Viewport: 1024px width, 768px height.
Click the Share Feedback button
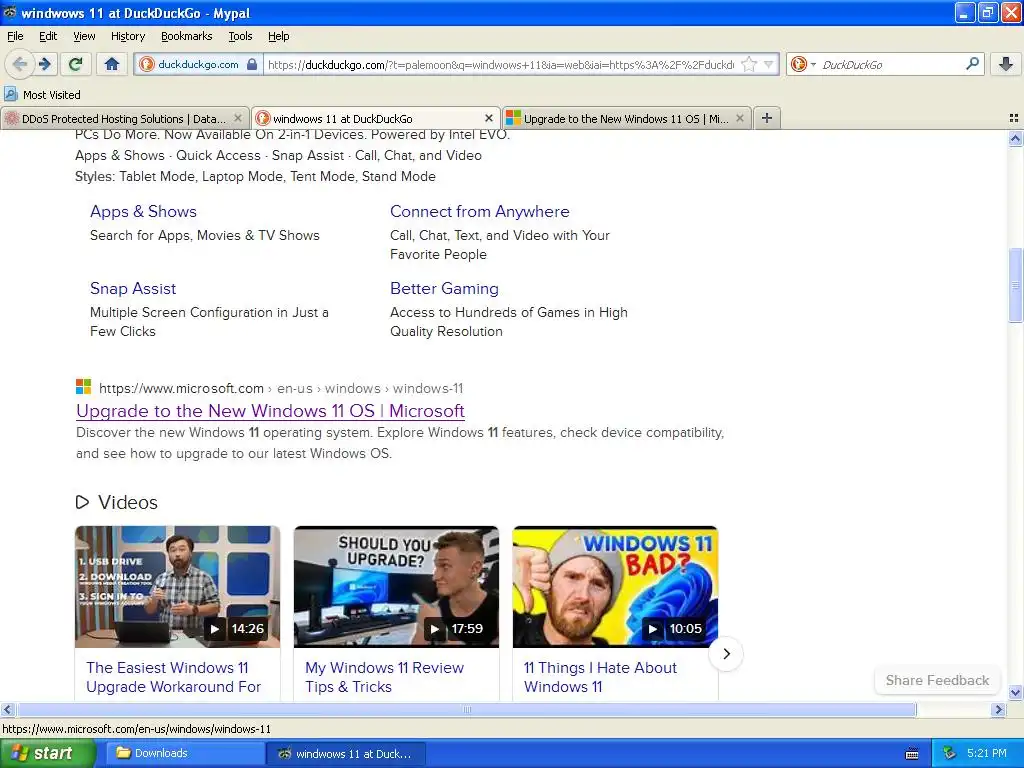937,680
